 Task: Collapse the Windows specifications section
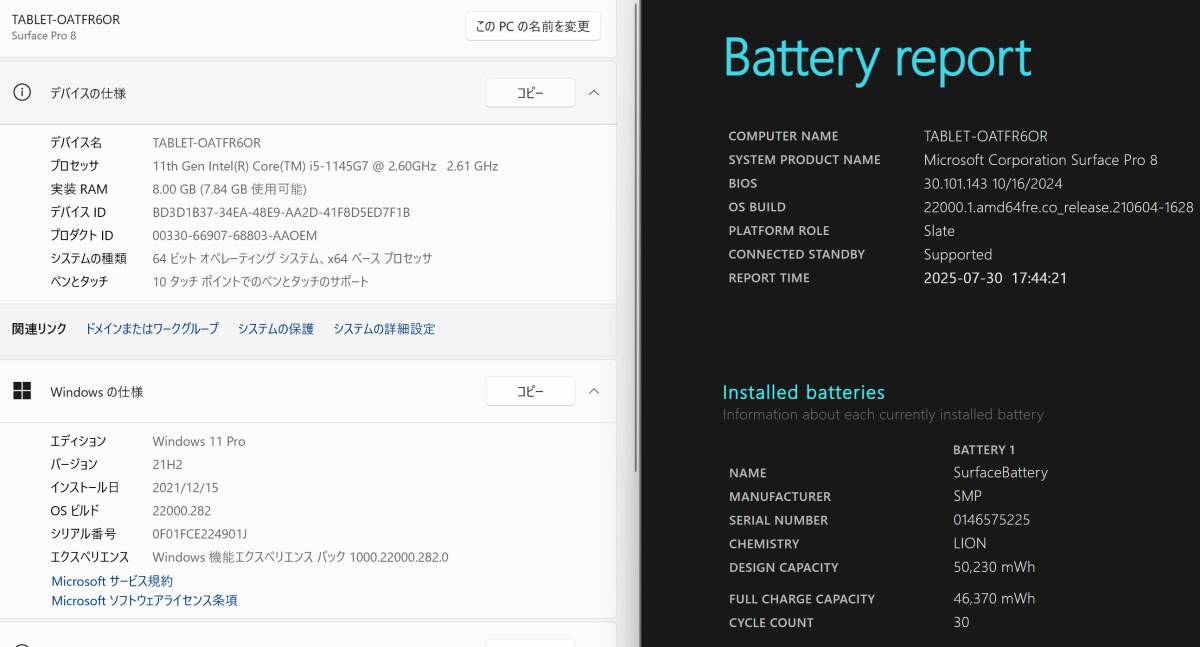(x=594, y=391)
